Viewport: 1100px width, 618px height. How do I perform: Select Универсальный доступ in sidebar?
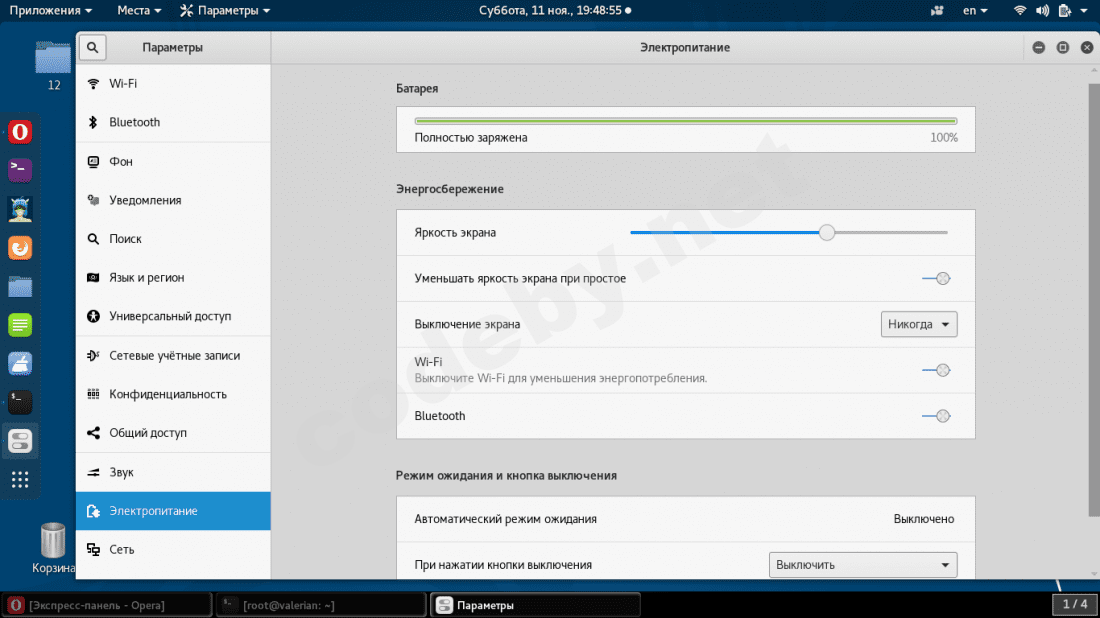click(x=173, y=316)
